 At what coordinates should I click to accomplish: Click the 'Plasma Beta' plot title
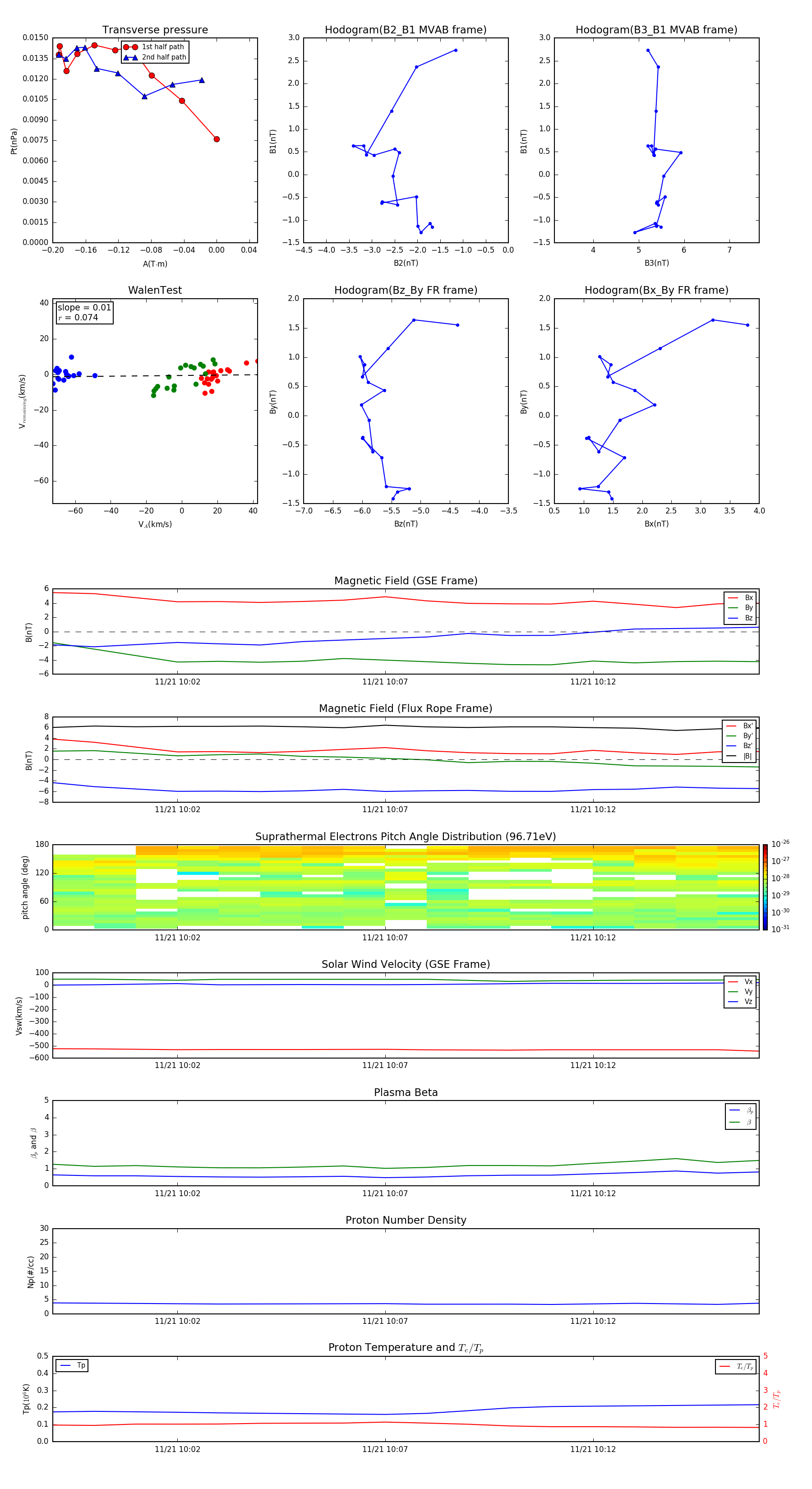tap(406, 1092)
